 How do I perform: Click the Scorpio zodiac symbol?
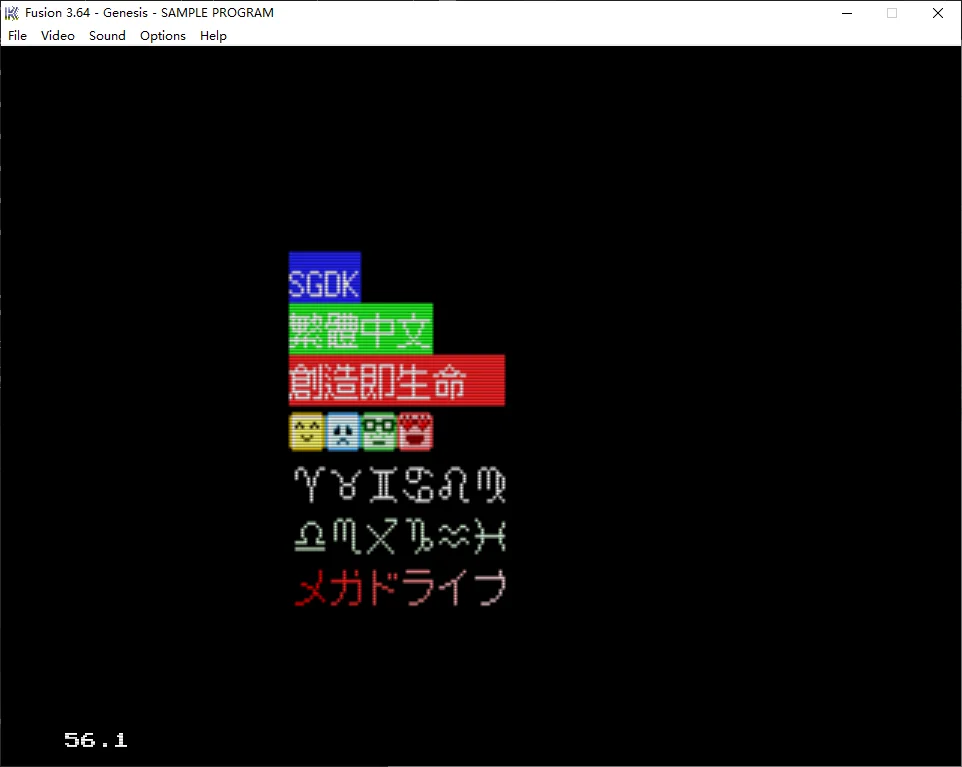pyautogui.click(x=347, y=537)
